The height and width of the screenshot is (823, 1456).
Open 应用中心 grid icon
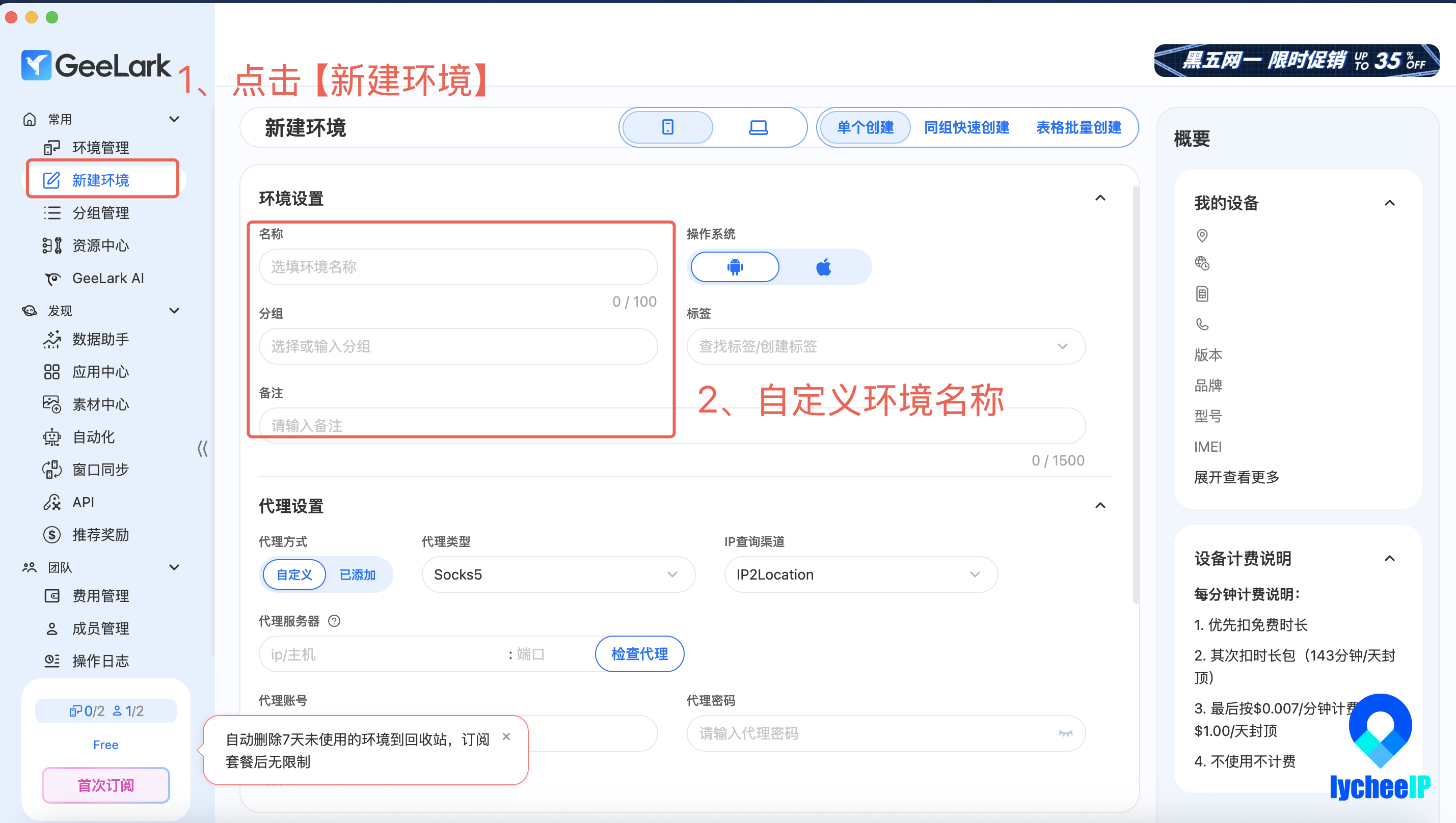tap(52, 372)
